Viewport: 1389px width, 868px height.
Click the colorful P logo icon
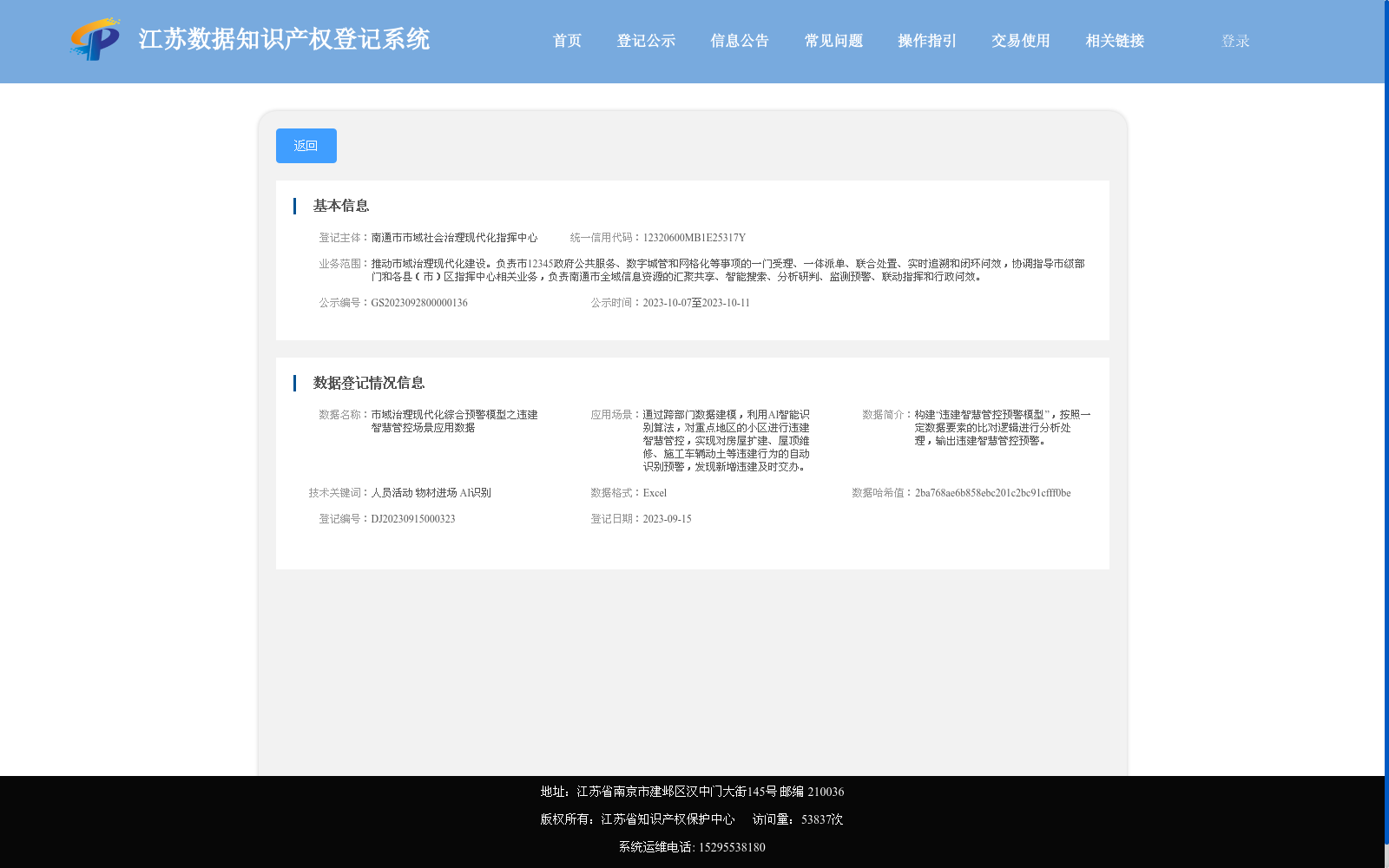click(95, 39)
